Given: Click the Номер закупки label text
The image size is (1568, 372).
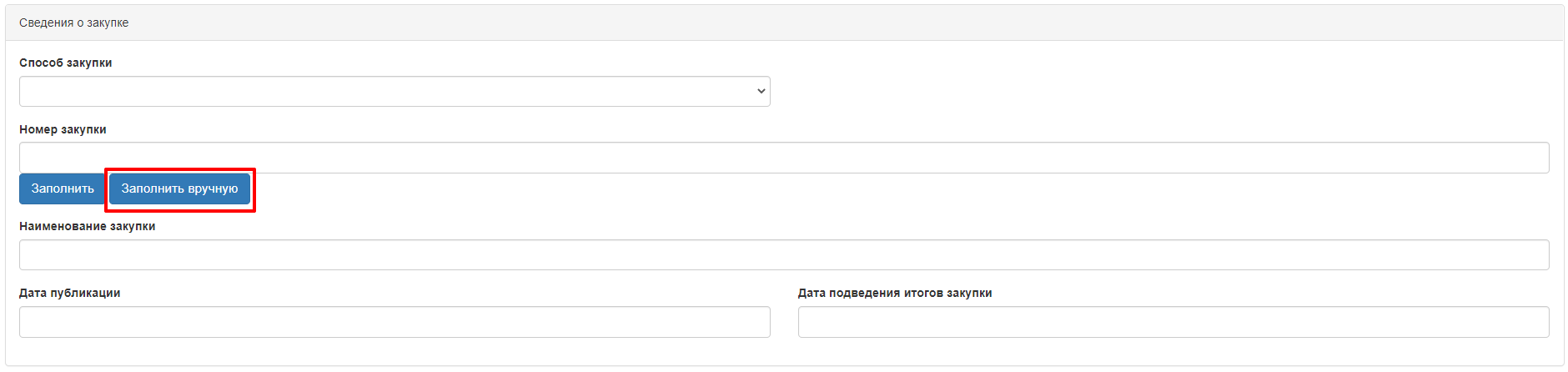Looking at the screenshot, I should pos(63,129).
